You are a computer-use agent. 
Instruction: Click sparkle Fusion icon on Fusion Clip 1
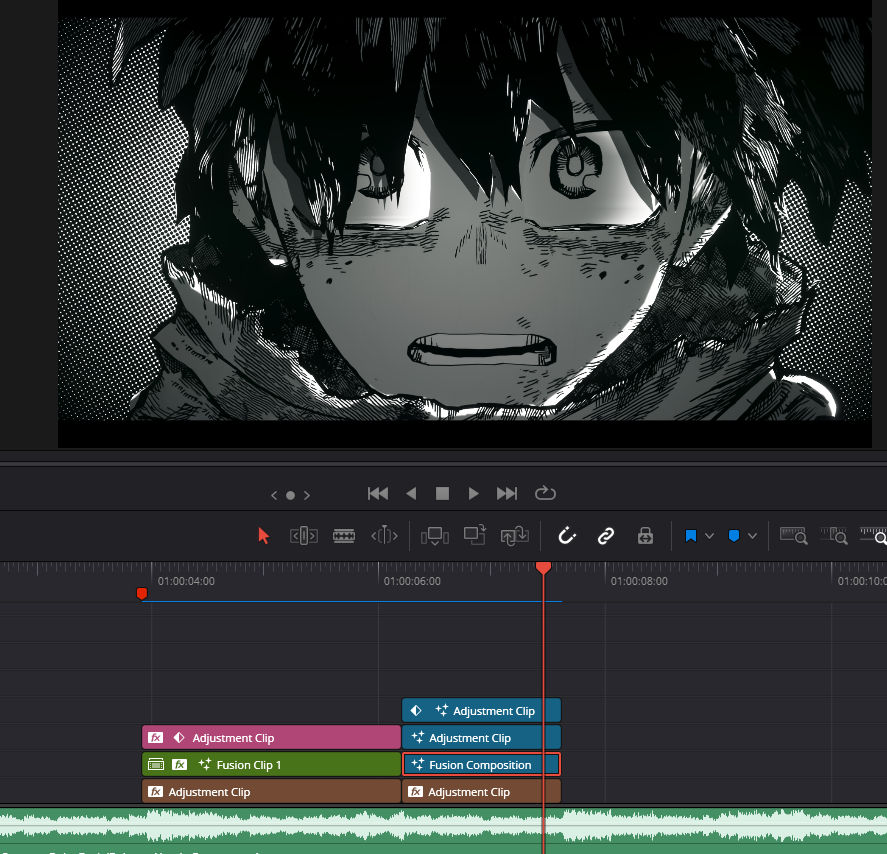205,764
